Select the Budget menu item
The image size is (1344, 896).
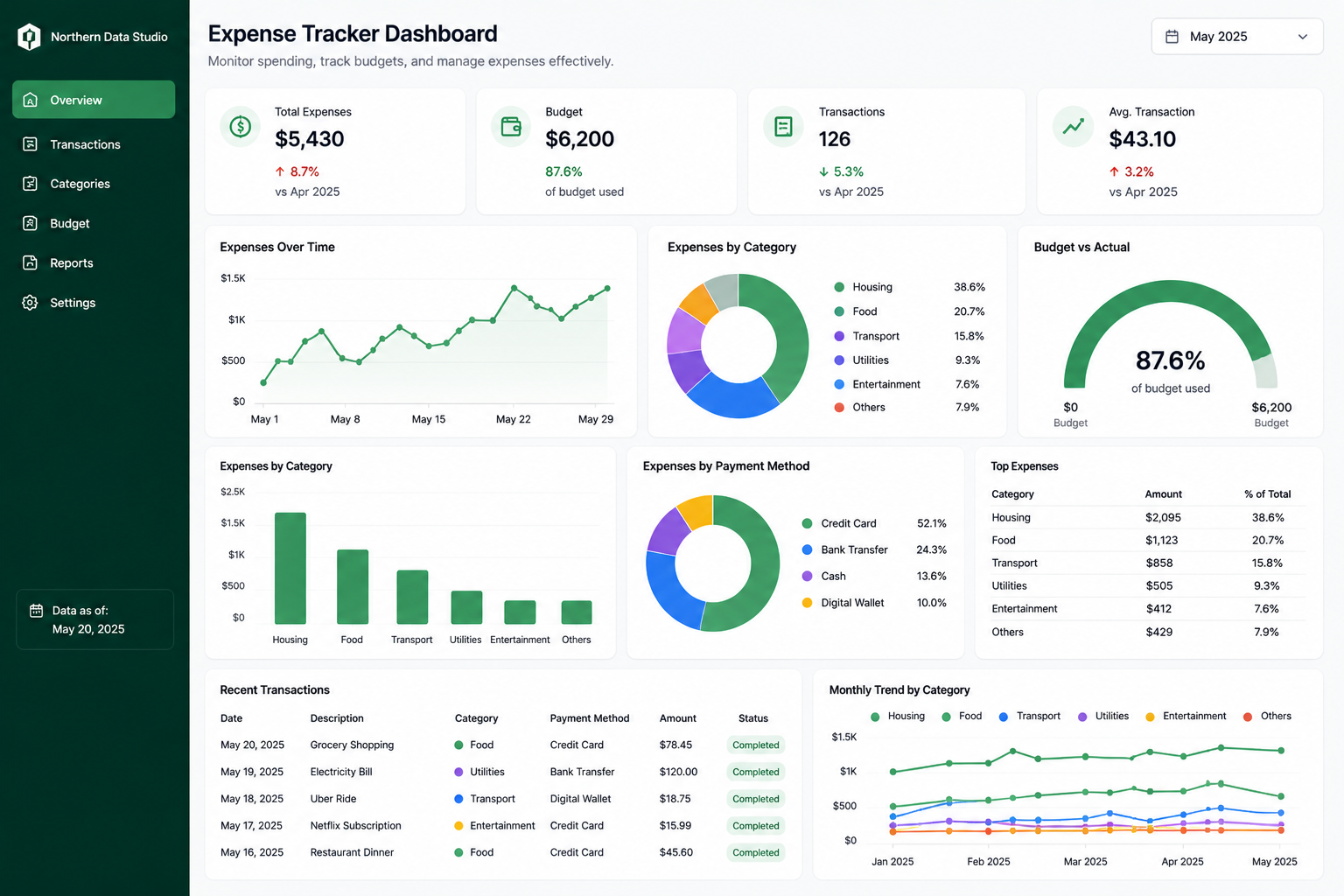point(94,223)
